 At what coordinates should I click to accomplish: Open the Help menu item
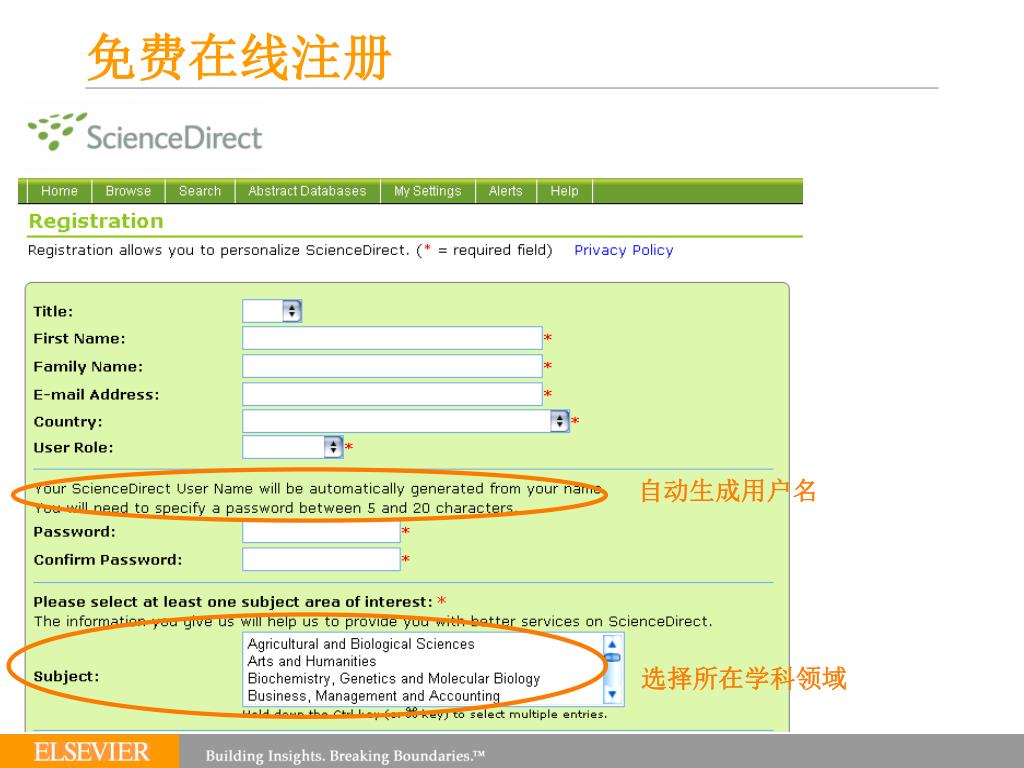564,191
